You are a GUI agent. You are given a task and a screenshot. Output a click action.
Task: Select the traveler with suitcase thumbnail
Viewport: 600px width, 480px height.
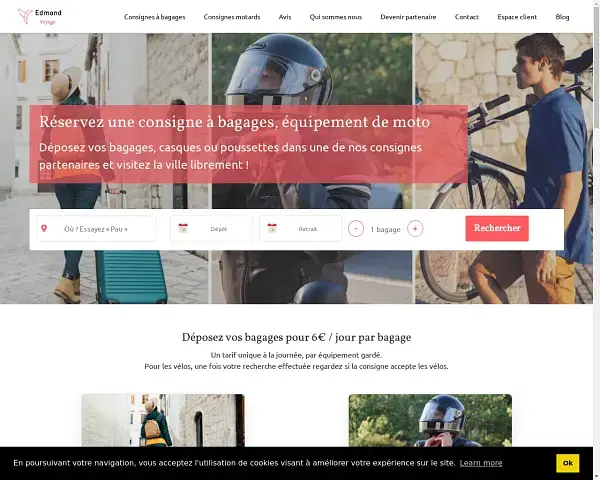tap(163, 420)
